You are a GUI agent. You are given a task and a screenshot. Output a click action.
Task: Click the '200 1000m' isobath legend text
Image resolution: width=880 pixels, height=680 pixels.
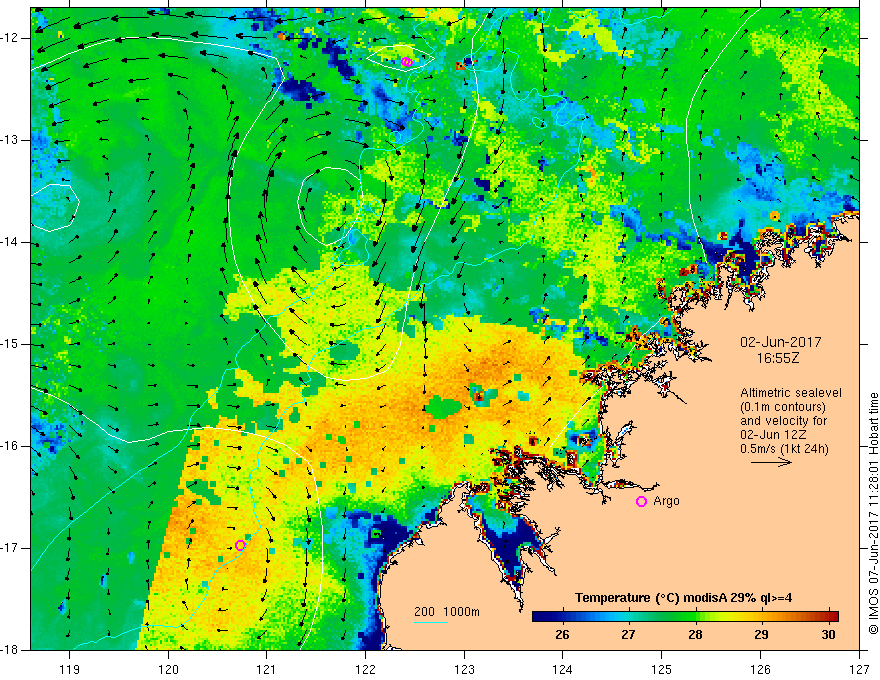[447, 612]
